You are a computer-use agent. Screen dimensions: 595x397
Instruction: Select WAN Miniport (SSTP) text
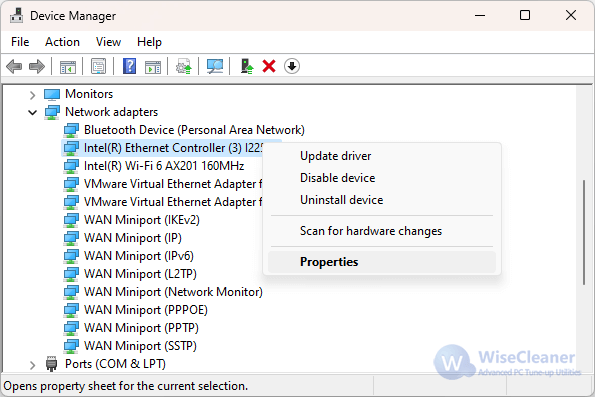coord(140,346)
